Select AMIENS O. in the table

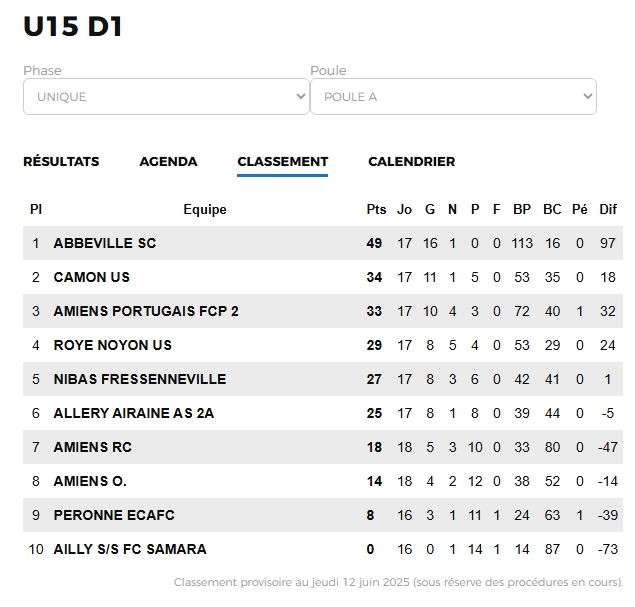point(90,481)
